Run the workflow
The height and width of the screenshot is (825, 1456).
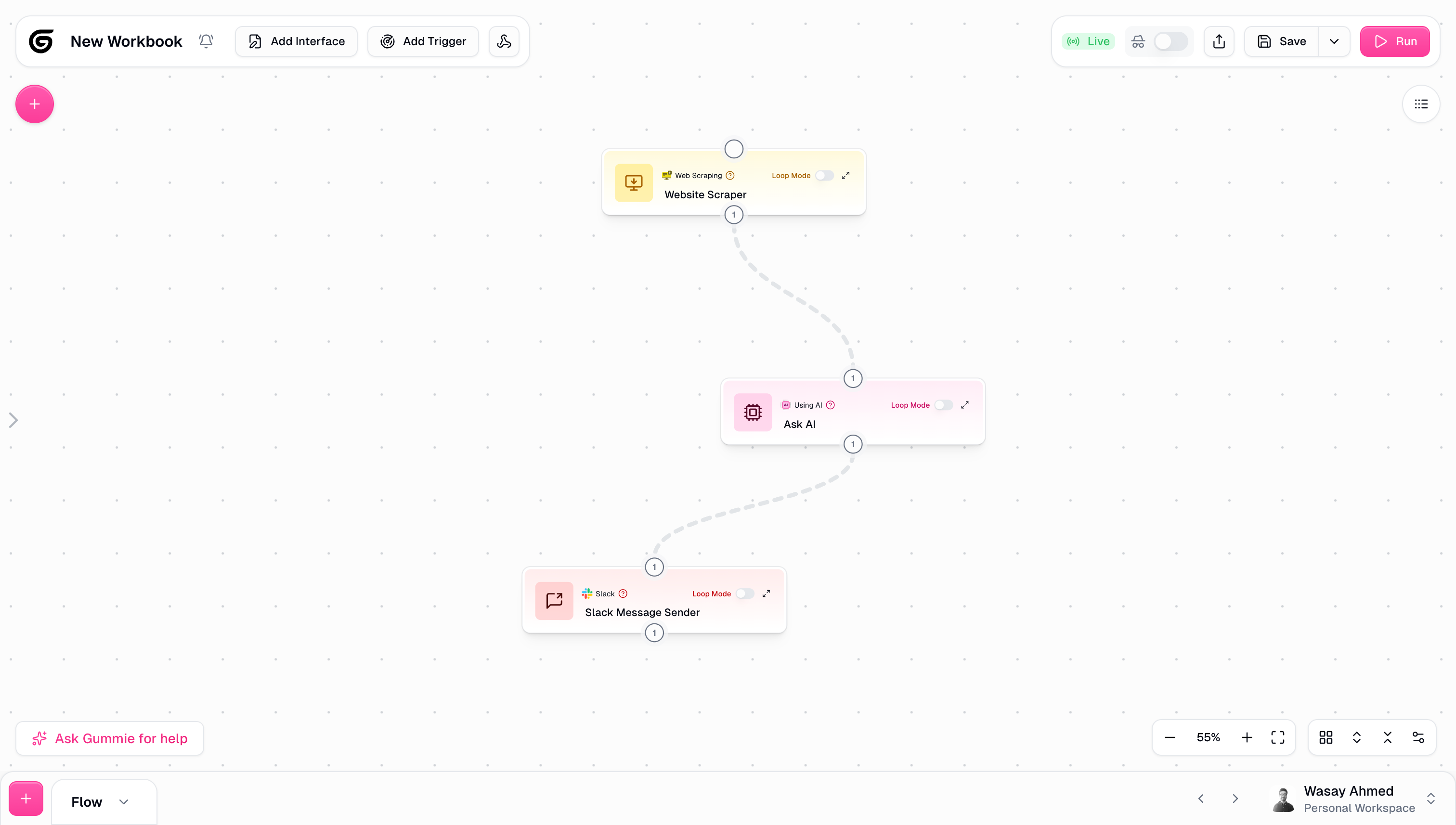(1395, 41)
